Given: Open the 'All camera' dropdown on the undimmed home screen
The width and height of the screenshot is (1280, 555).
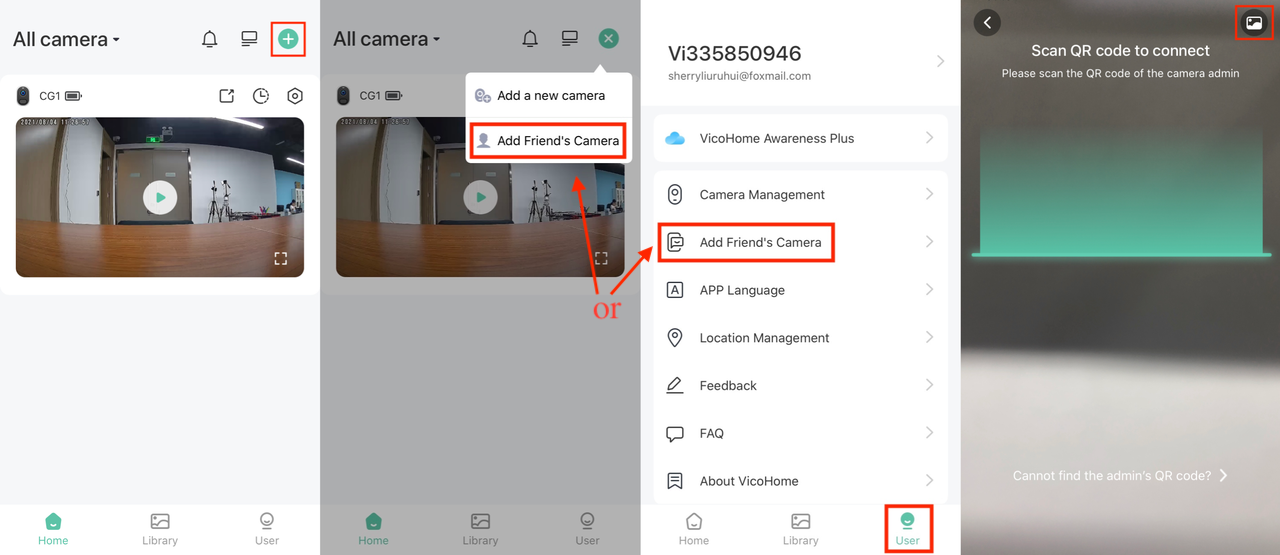Looking at the screenshot, I should pos(66,39).
